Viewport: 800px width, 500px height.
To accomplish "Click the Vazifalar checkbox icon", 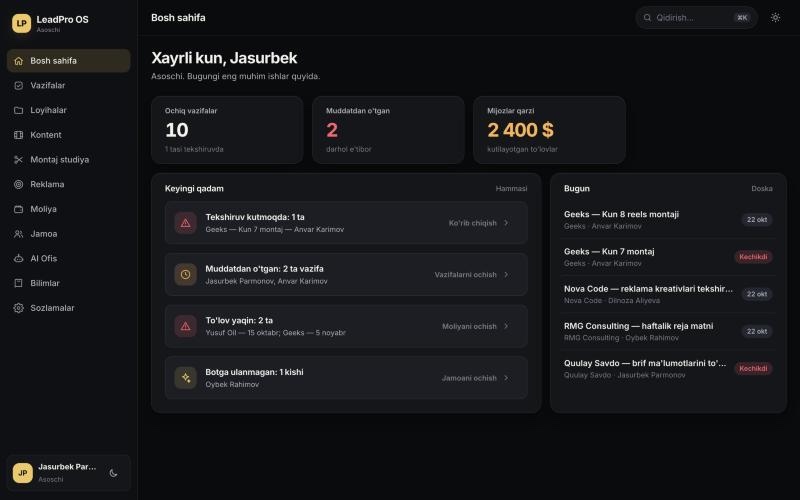I will click(x=18, y=86).
